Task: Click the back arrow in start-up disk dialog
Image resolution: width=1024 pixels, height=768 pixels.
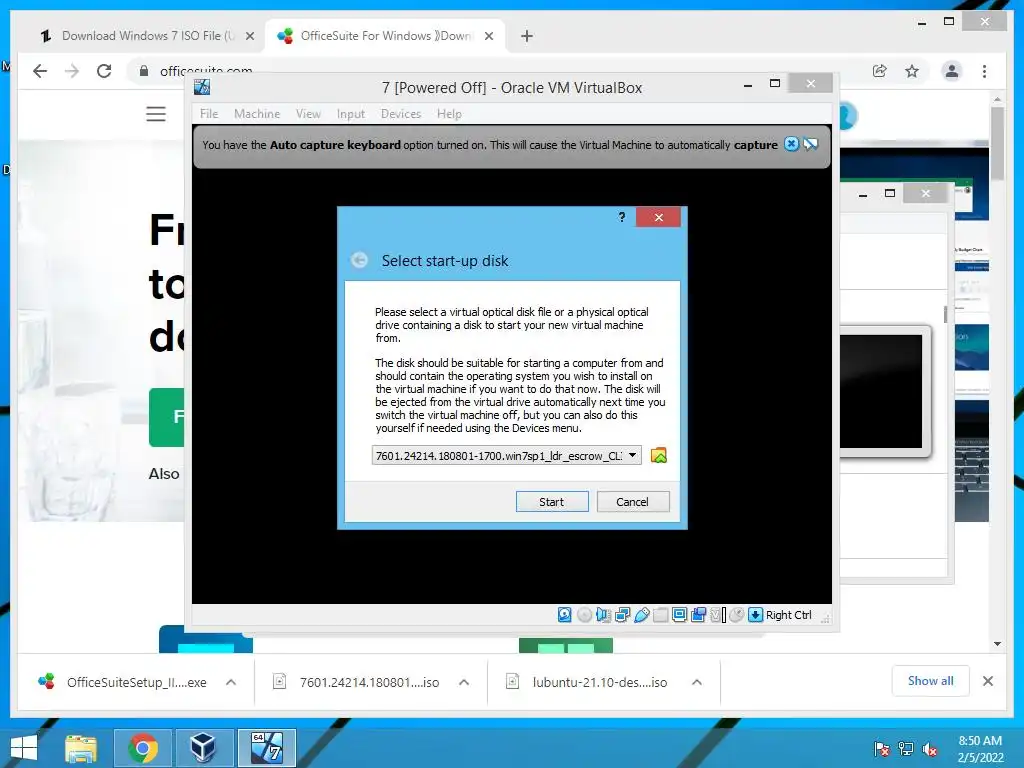Action: point(359,261)
